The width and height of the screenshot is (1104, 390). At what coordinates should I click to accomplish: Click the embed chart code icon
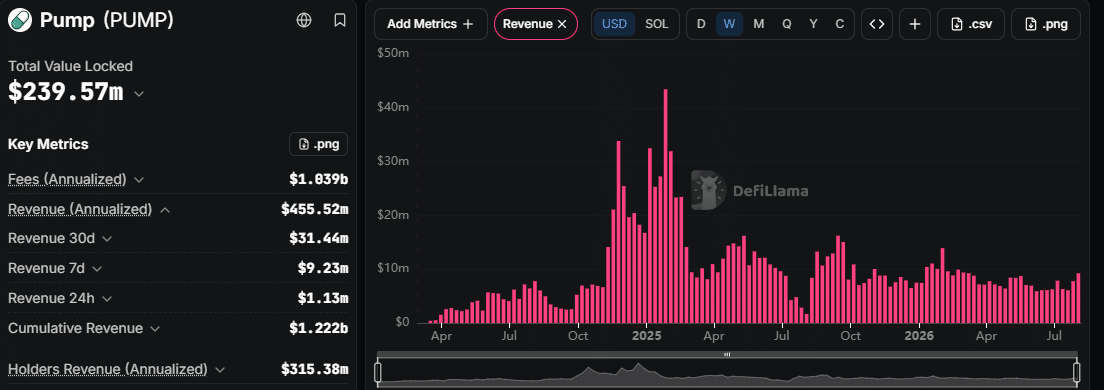click(877, 24)
